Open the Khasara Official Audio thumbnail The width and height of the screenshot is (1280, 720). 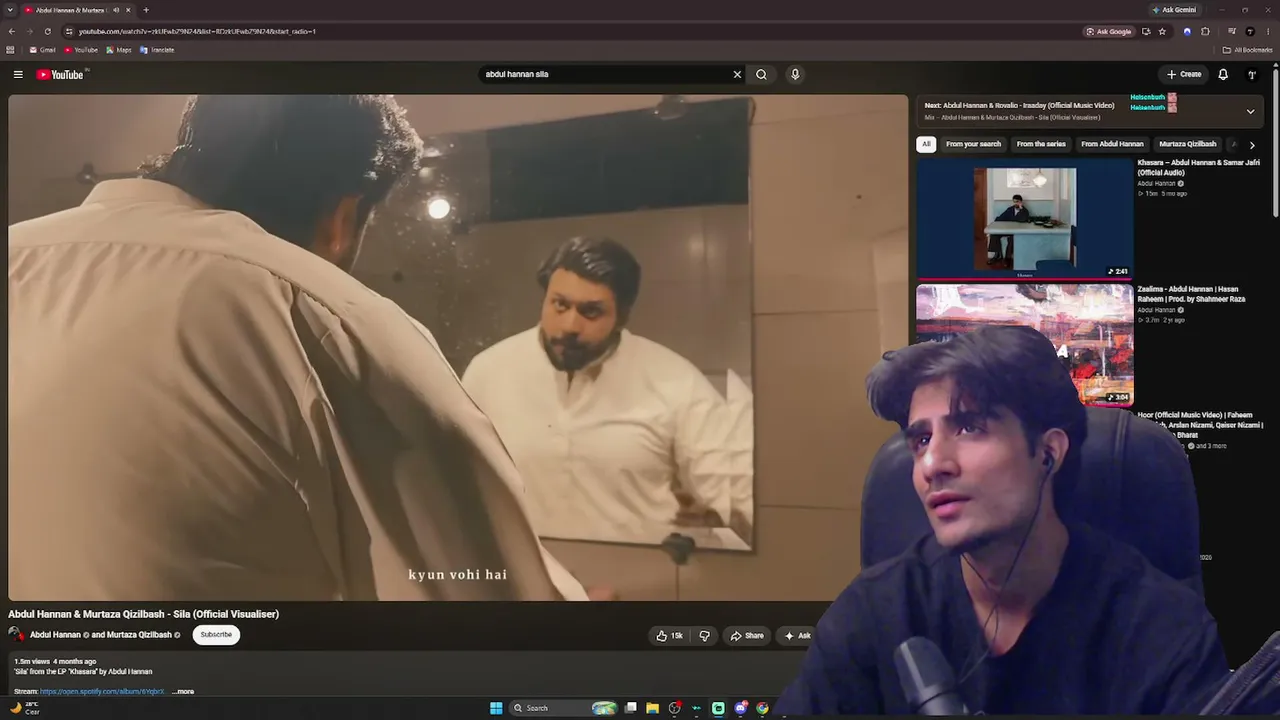[x=1025, y=218]
